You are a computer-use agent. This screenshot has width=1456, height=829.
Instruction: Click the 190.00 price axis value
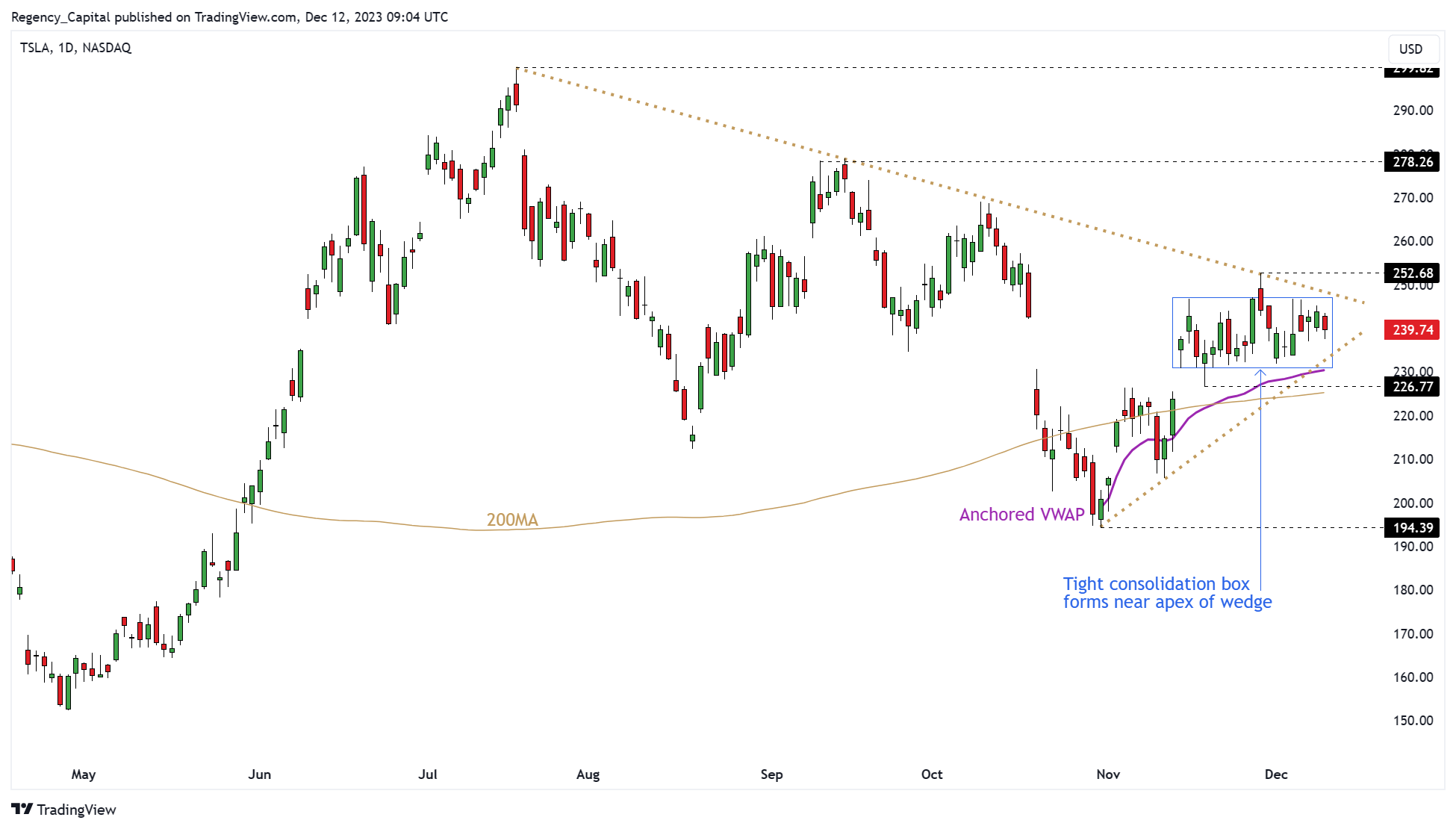tap(1413, 547)
